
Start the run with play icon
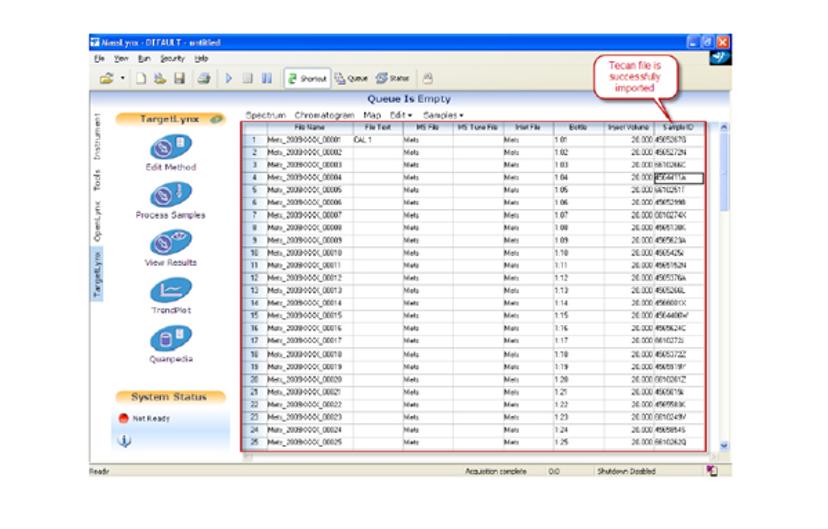pyautogui.click(x=229, y=78)
